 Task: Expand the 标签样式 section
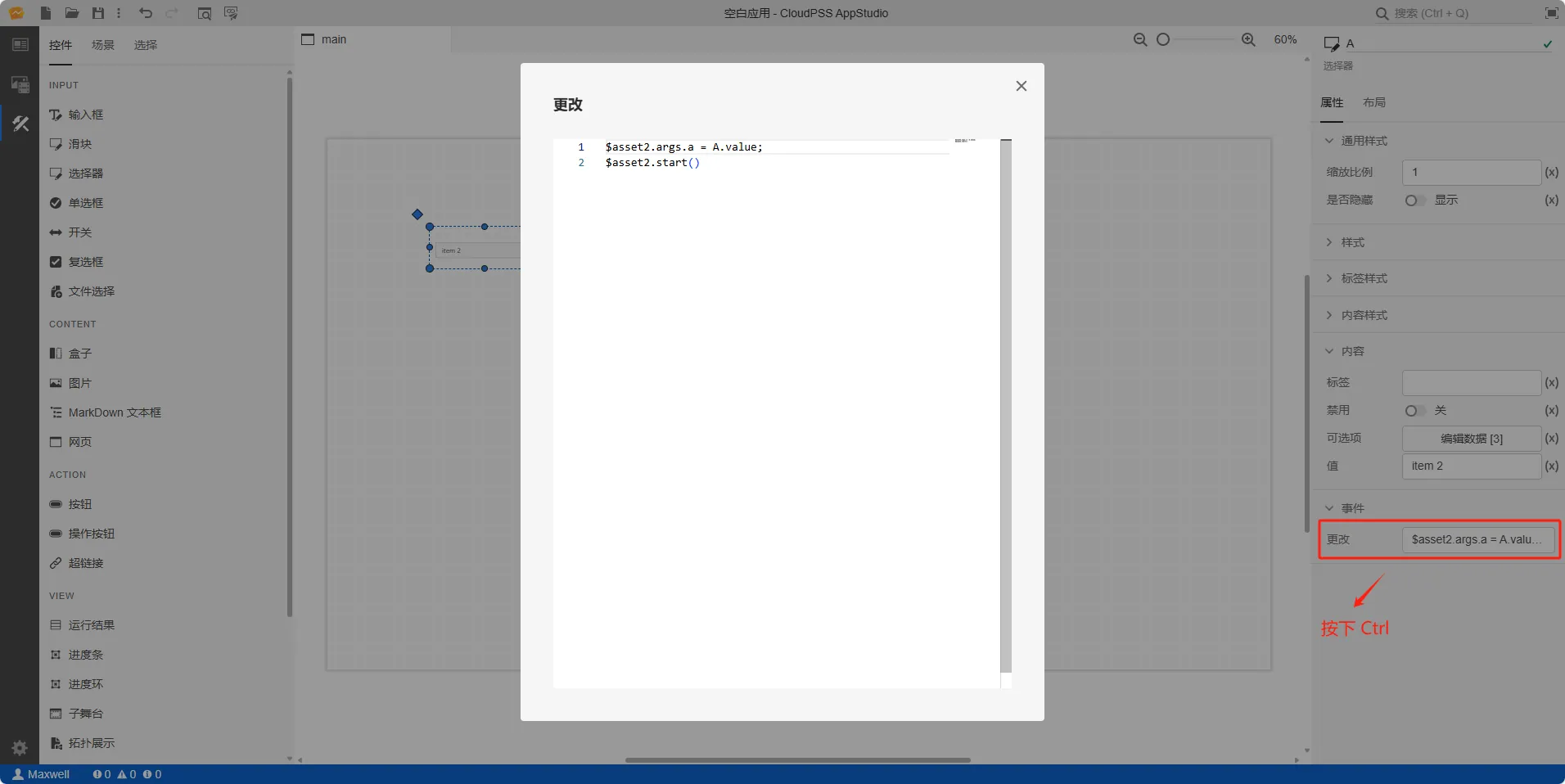[x=1364, y=279]
